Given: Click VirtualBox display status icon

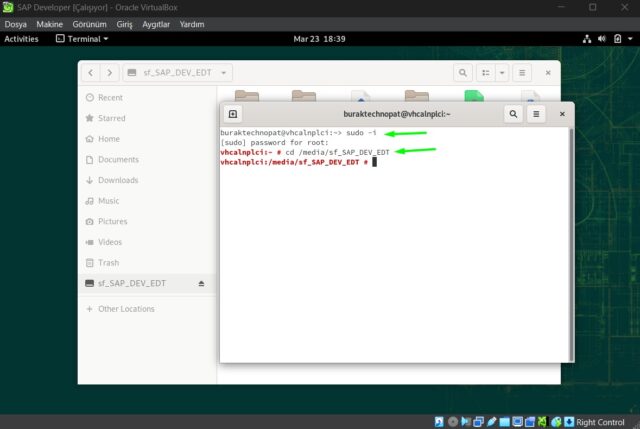Looking at the screenshot, I should click(518, 422).
